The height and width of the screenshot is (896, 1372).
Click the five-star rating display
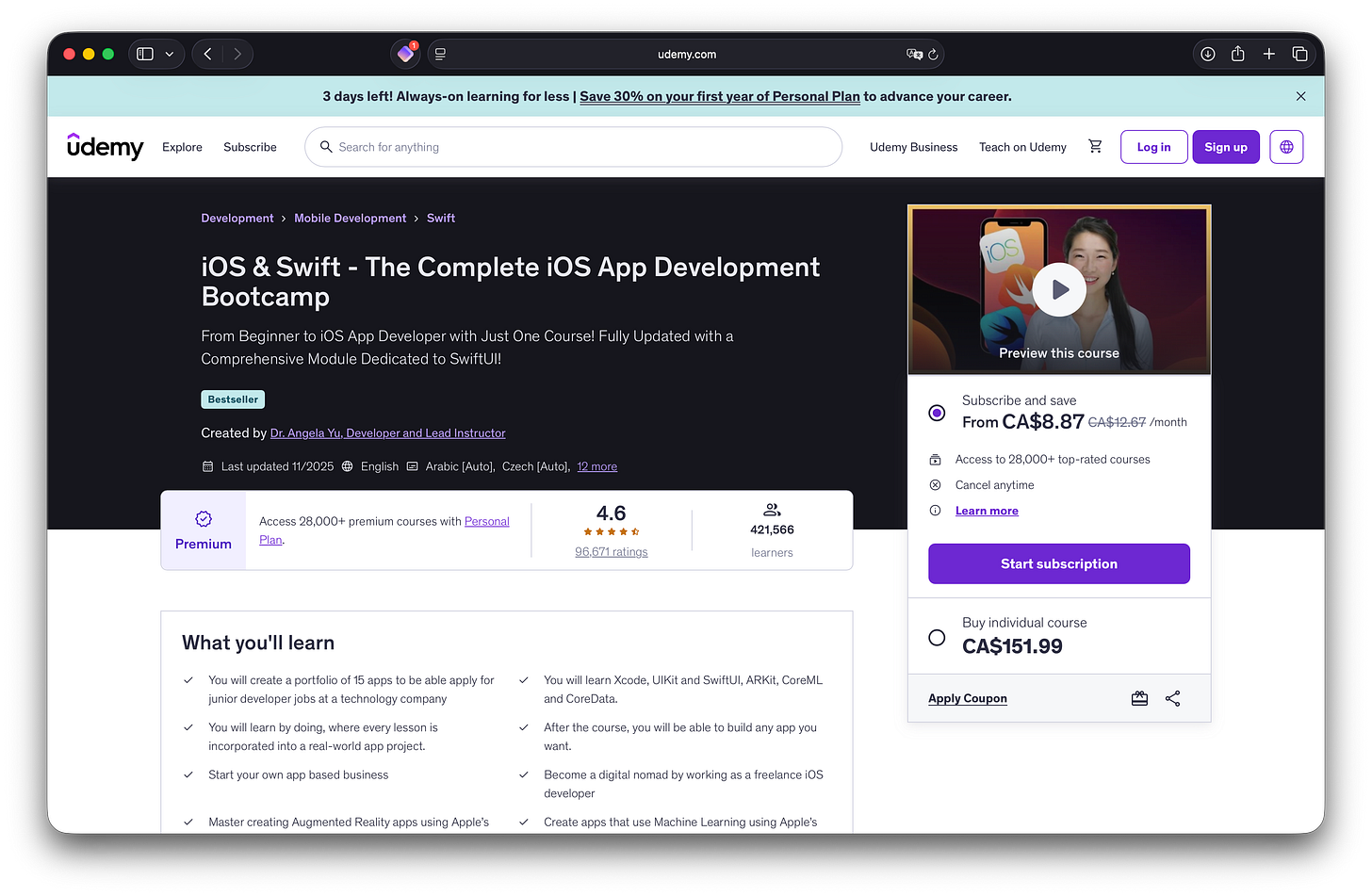612,532
